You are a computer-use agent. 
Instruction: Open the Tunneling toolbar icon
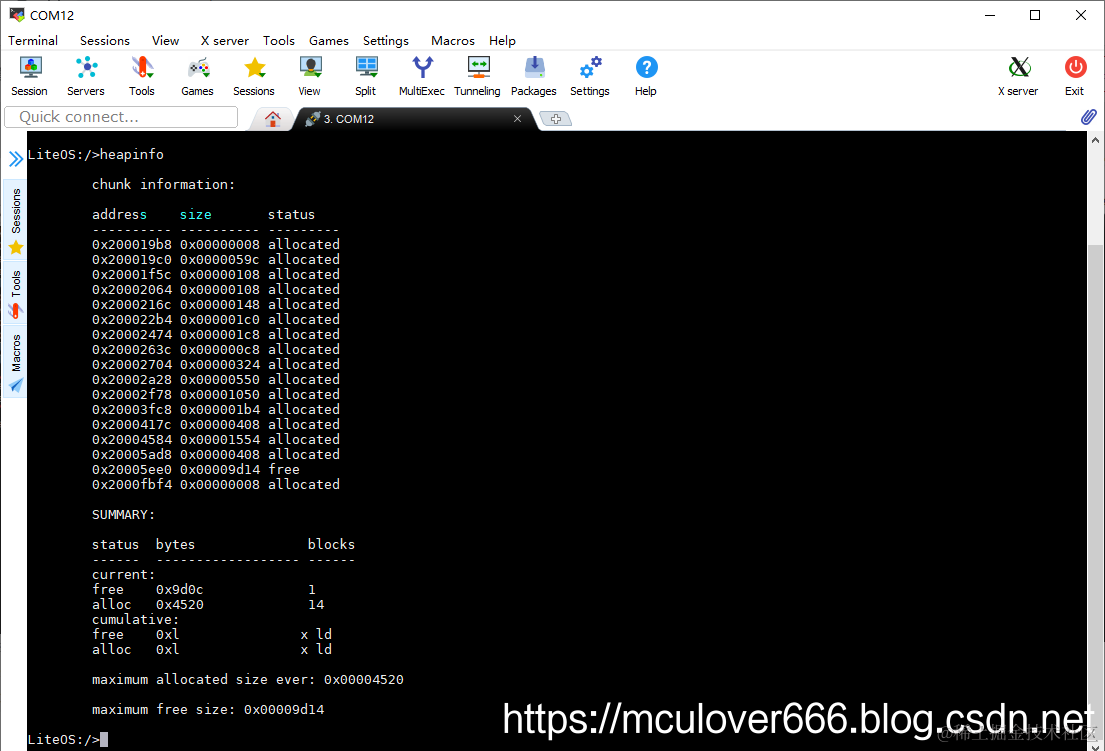click(477, 76)
